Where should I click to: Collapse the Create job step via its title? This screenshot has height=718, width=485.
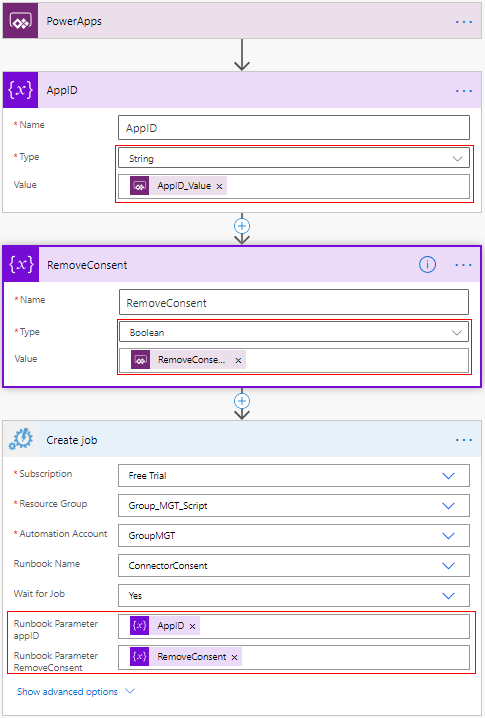[72, 440]
